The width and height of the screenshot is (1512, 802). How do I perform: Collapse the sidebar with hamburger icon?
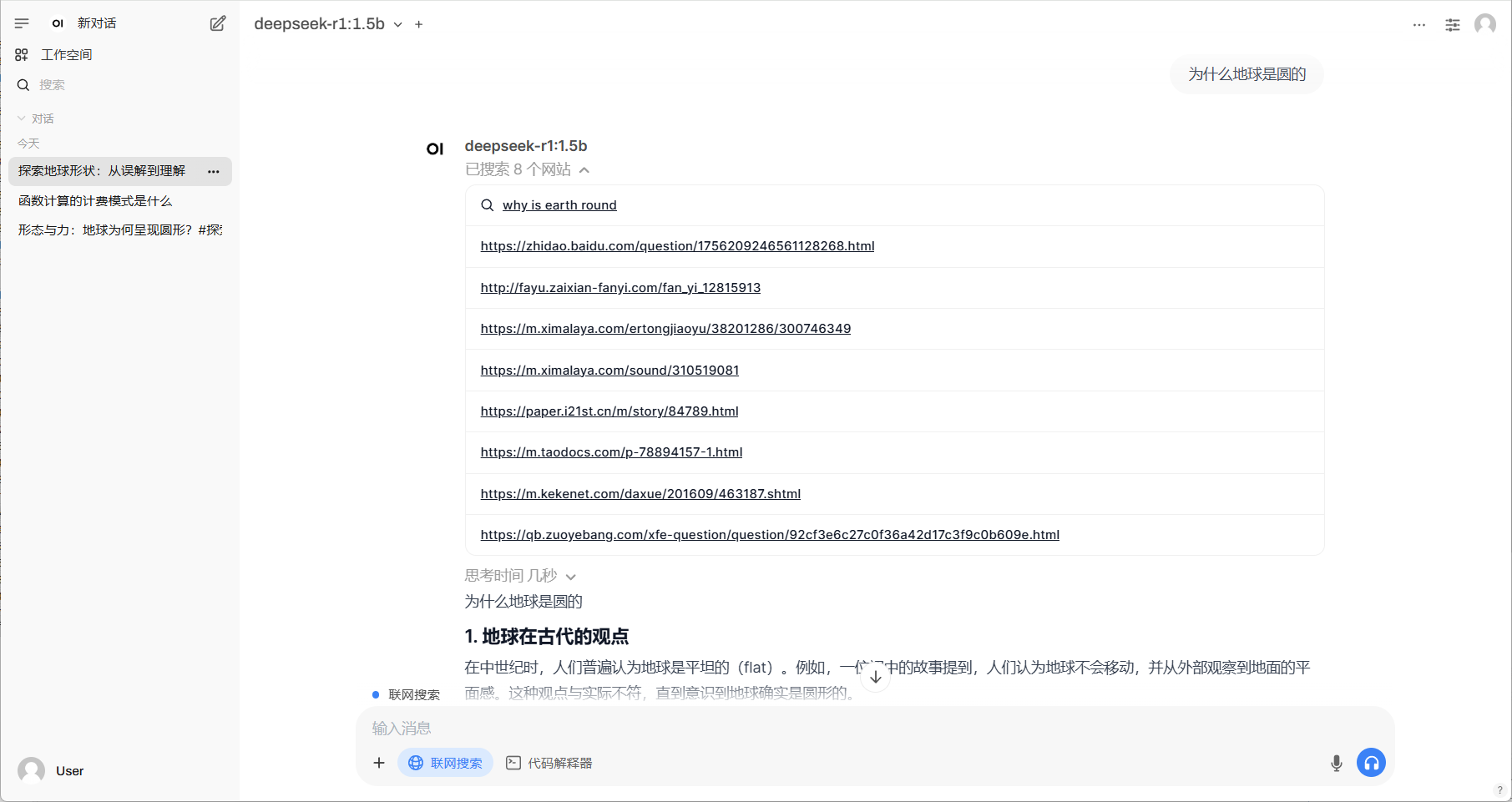[x=22, y=23]
